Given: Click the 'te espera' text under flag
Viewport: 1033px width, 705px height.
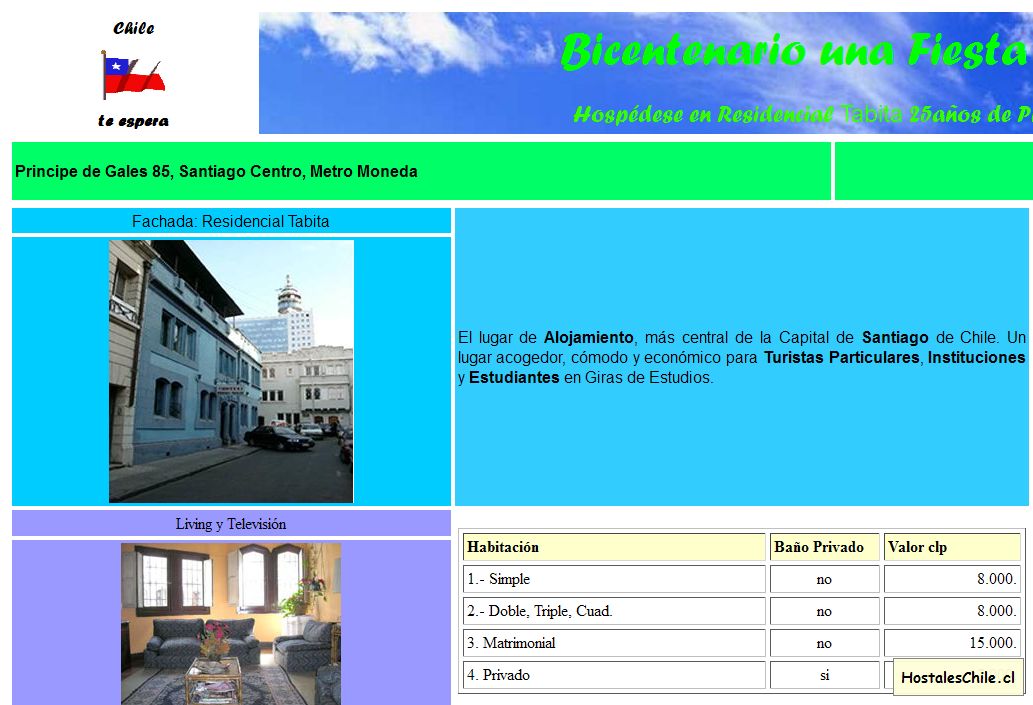Looking at the screenshot, I should [133, 121].
